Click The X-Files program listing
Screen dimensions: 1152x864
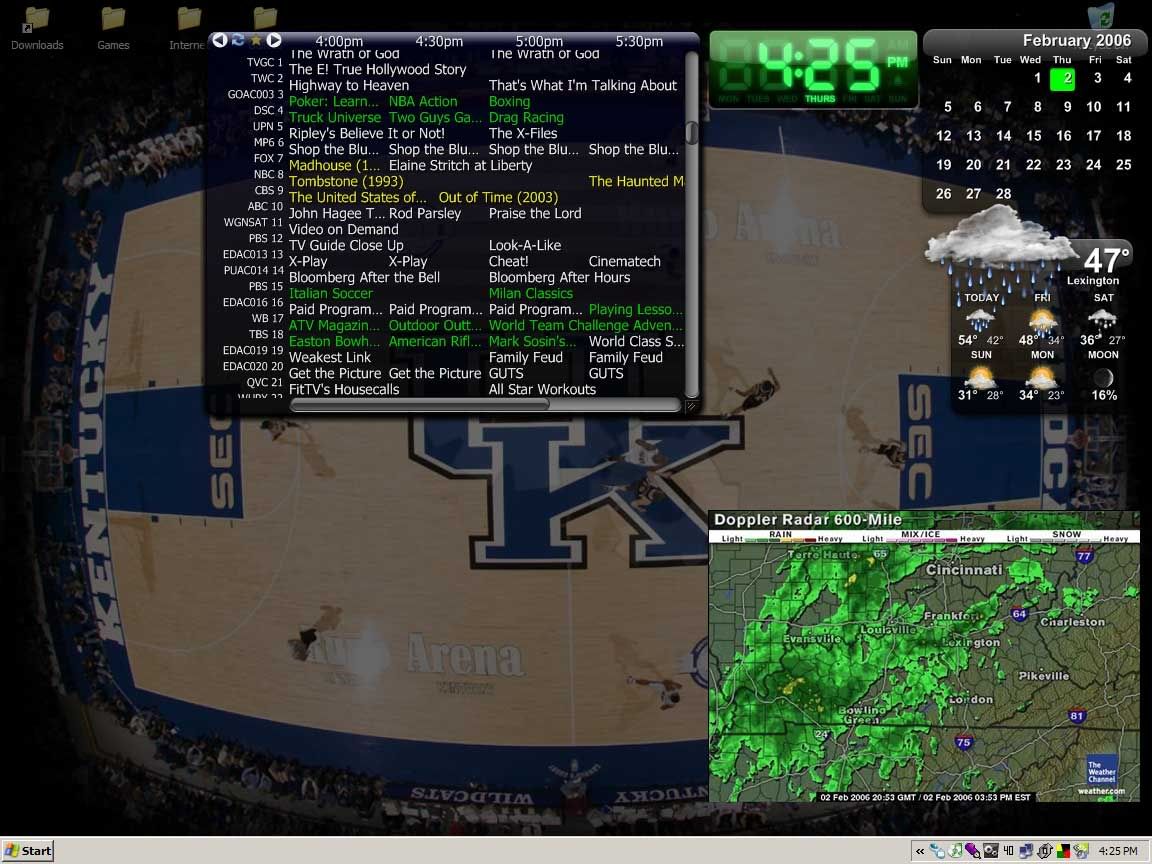[x=523, y=133]
